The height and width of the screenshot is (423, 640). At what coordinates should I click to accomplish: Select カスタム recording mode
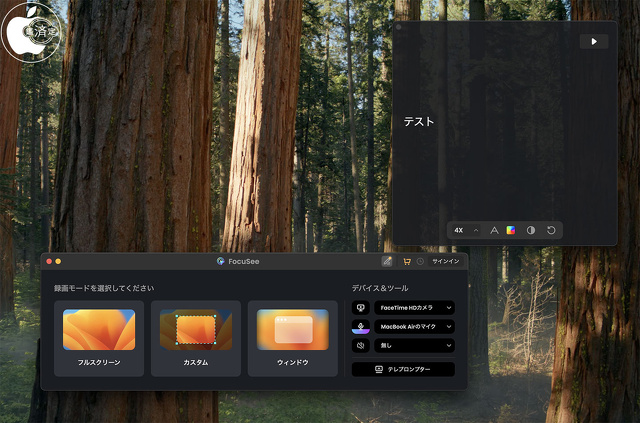(196, 339)
